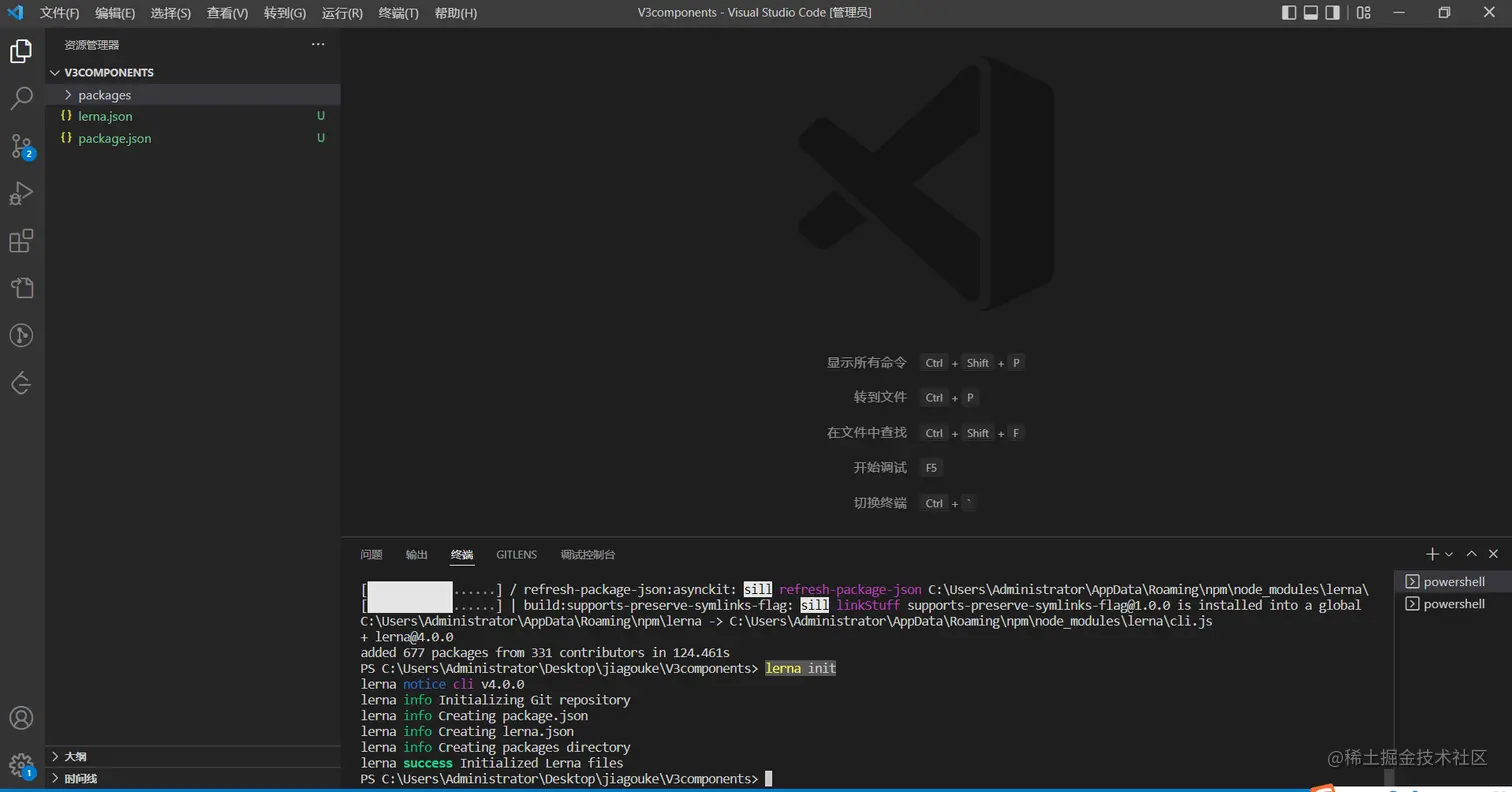Click 'Creating packages directory' terminal line
Screen dimensions: 1512x792
point(495,747)
